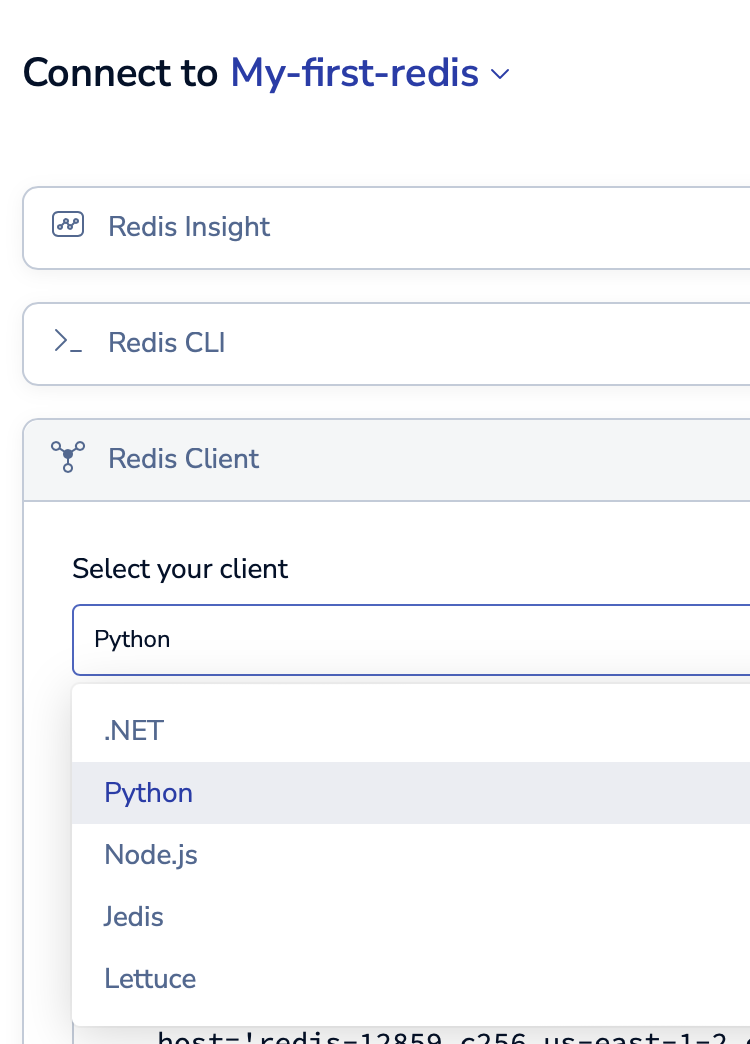Collapse the Redis Client section by its label
This screenshot has height=1044, width=750.
point(183,459)
